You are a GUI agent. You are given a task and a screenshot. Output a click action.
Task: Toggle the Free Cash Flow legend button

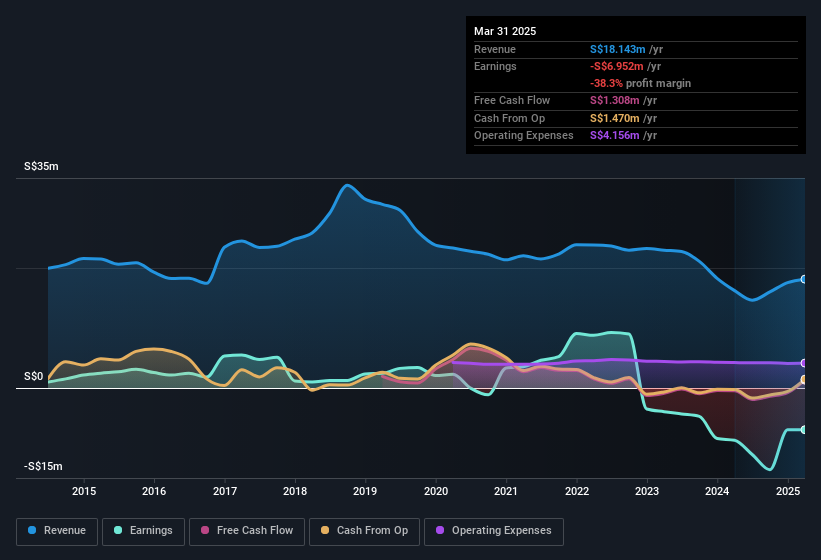[x=247, y=531]
